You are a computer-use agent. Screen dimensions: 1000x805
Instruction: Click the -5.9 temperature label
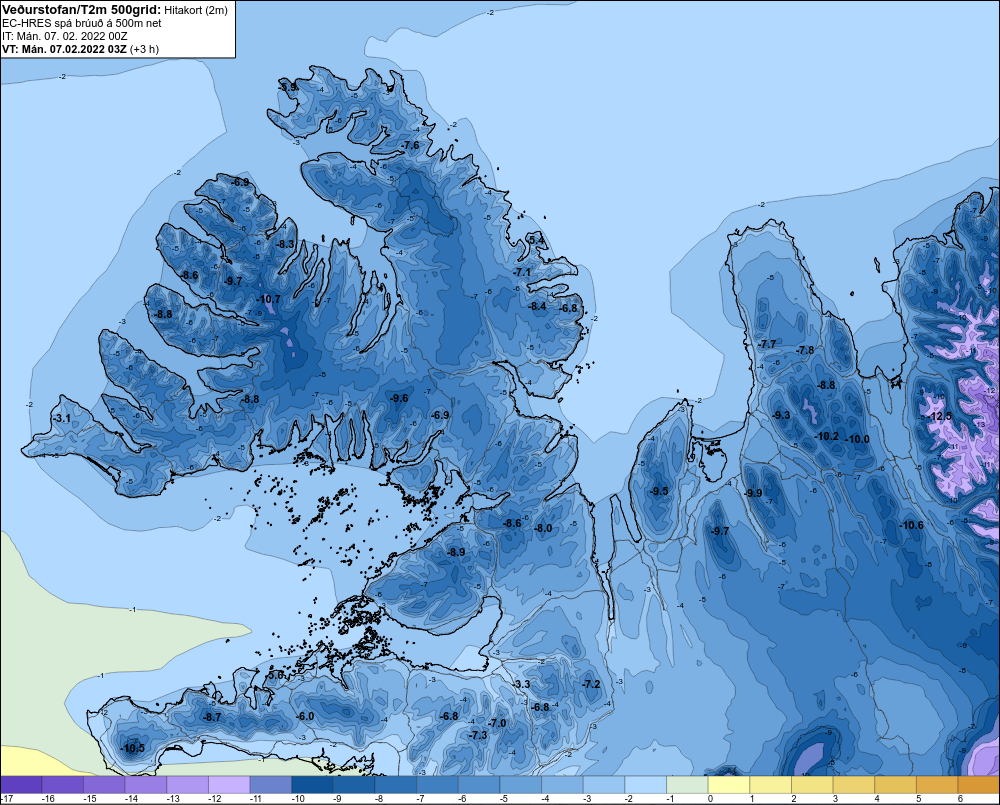(289, 87)
